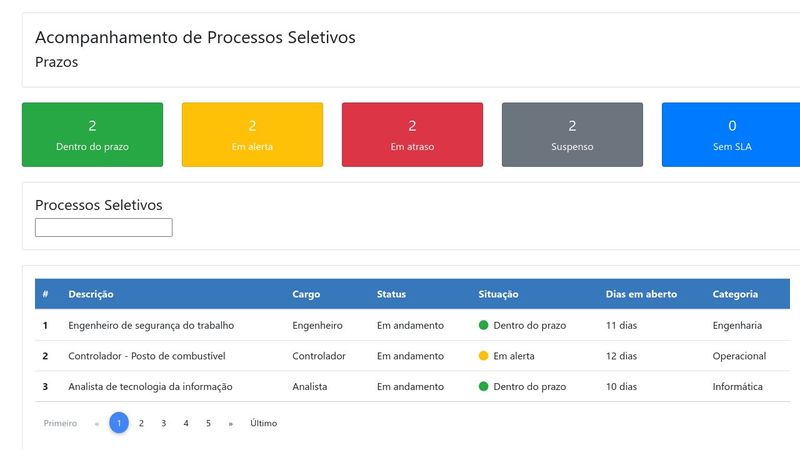Go to next page using » arrow
Screen dimensions: 800x450
[230, 423]
